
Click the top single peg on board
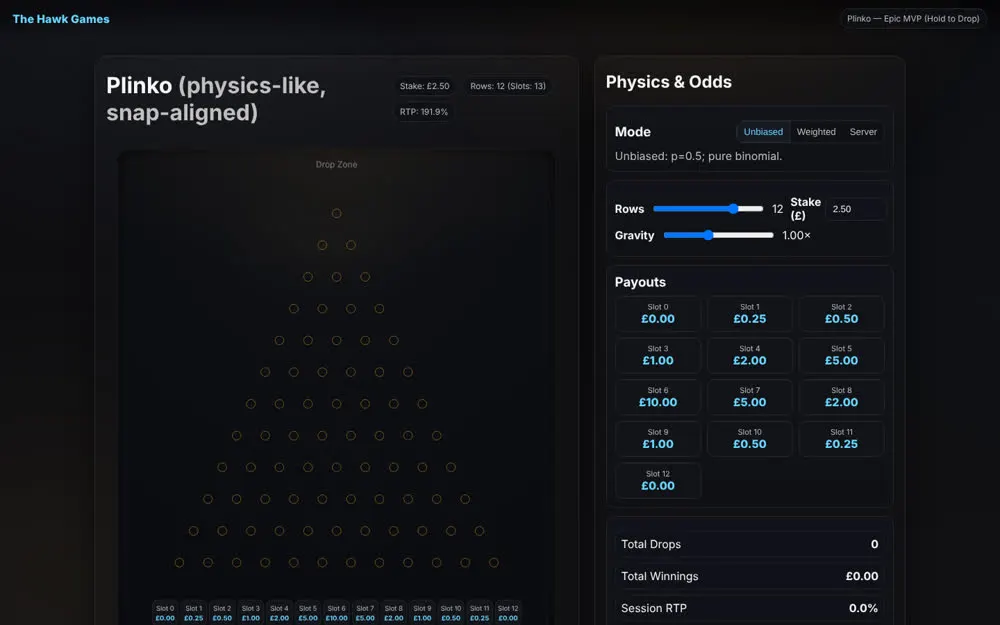pyautogui.click(x=336, y=214)
